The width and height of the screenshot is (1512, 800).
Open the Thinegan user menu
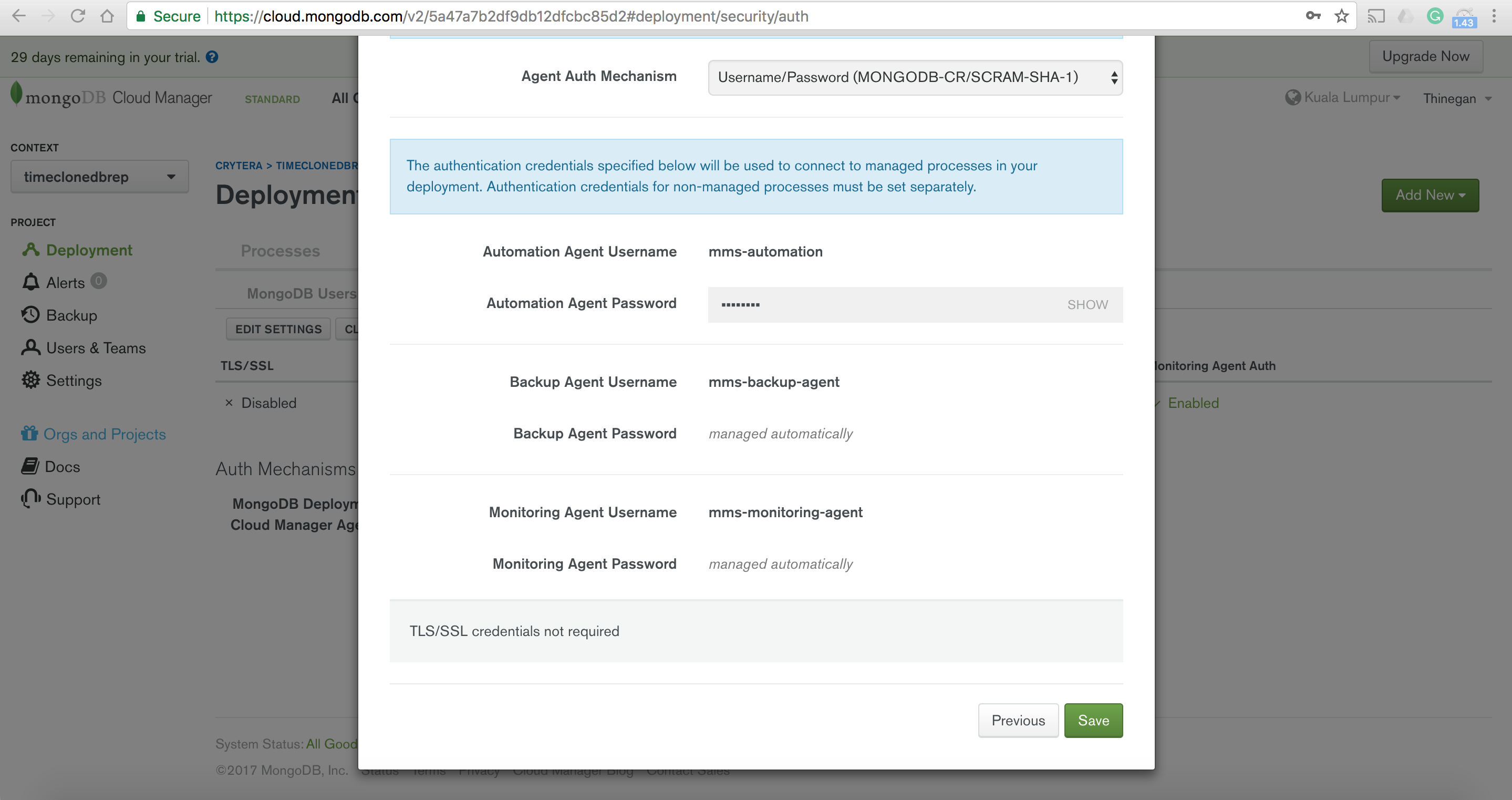coord(1457,98)
